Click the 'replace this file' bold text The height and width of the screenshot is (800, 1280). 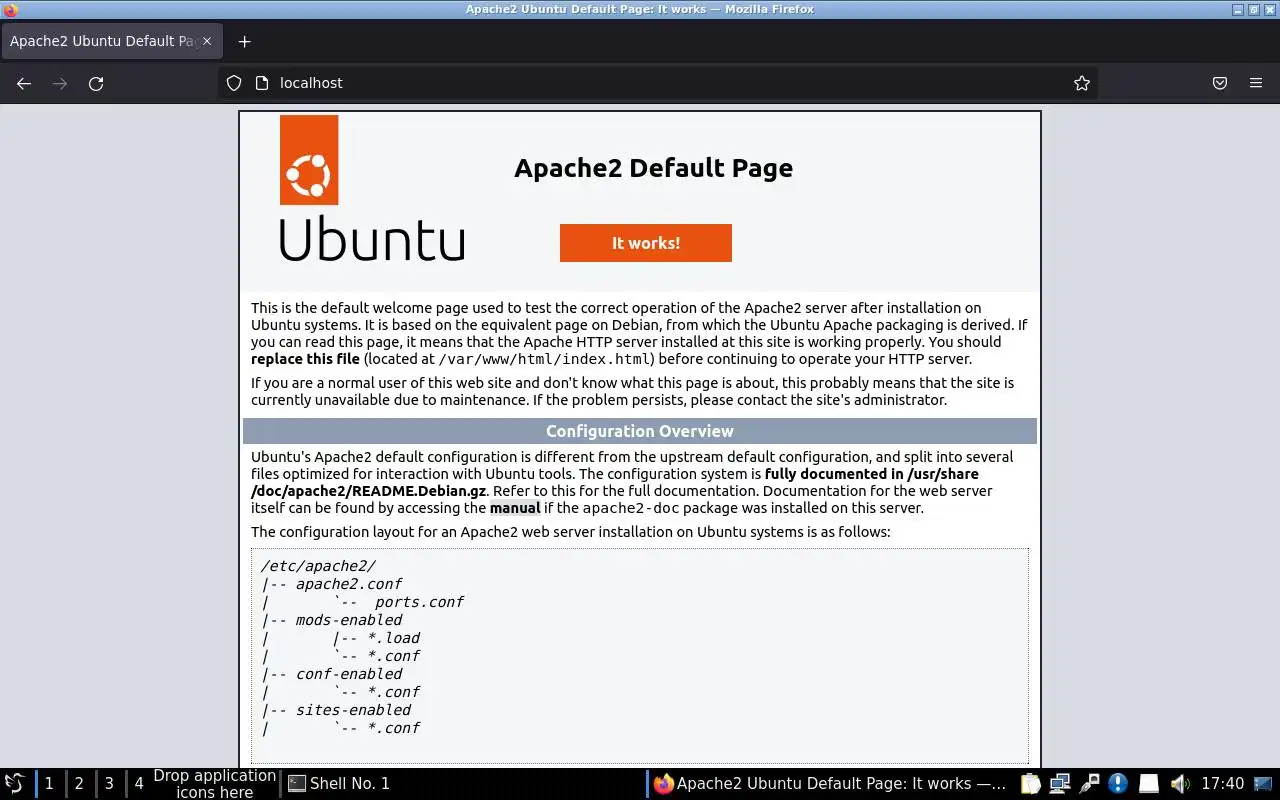[x=305, y=359]
